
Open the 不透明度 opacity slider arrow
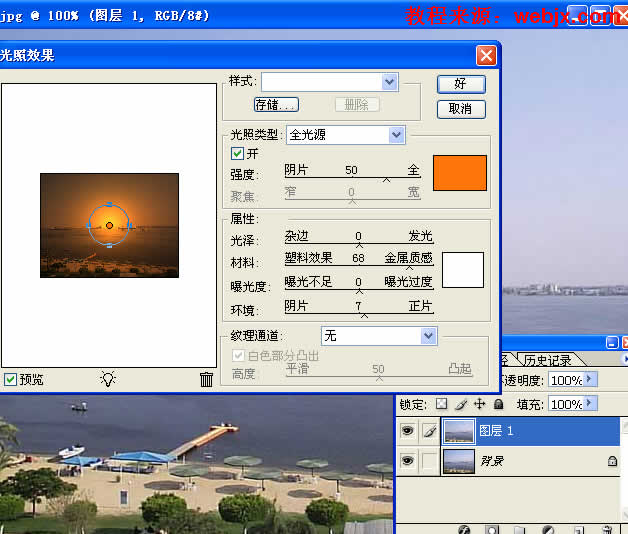coord(590,379)
